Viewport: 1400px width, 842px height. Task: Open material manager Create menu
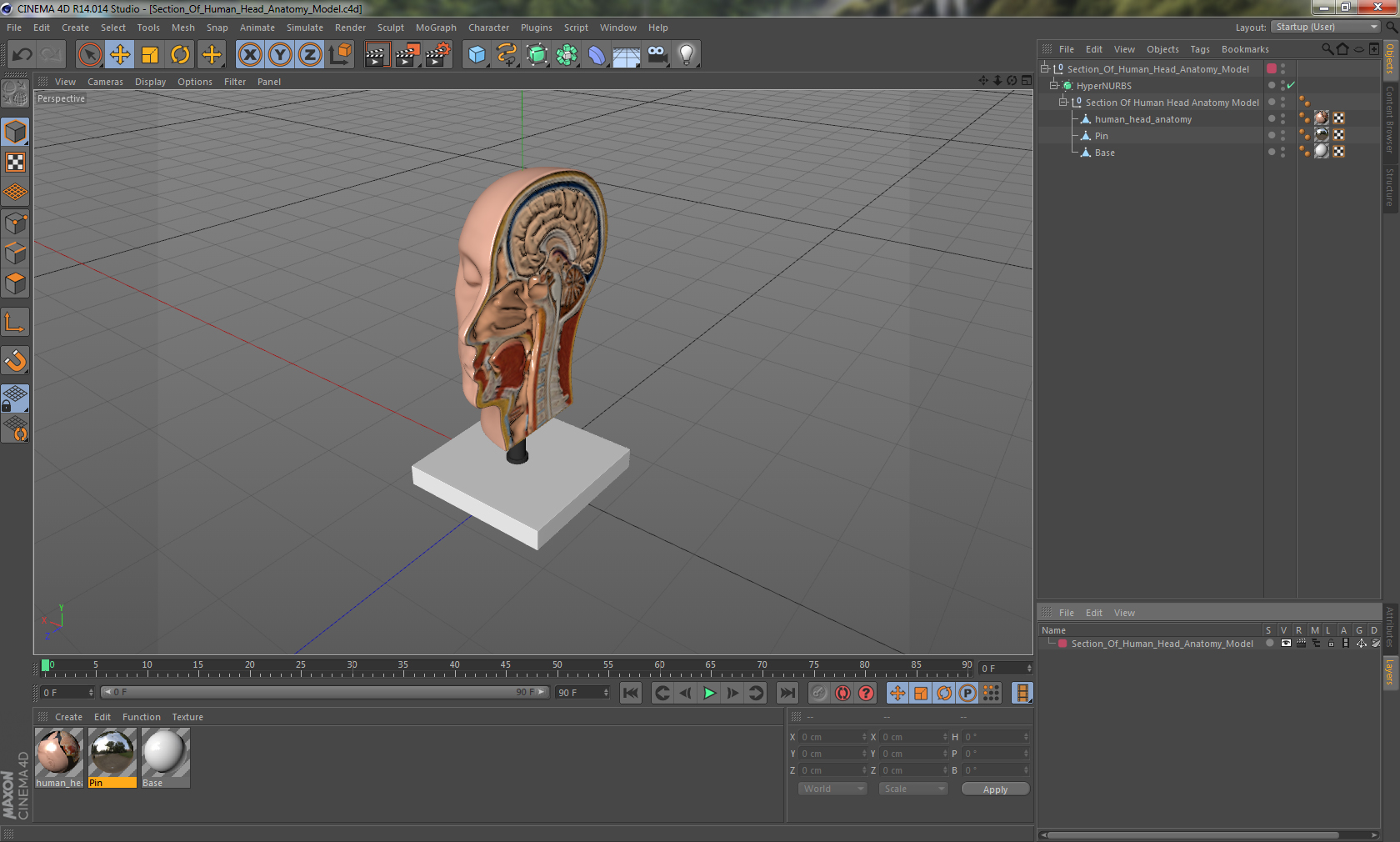68,717
